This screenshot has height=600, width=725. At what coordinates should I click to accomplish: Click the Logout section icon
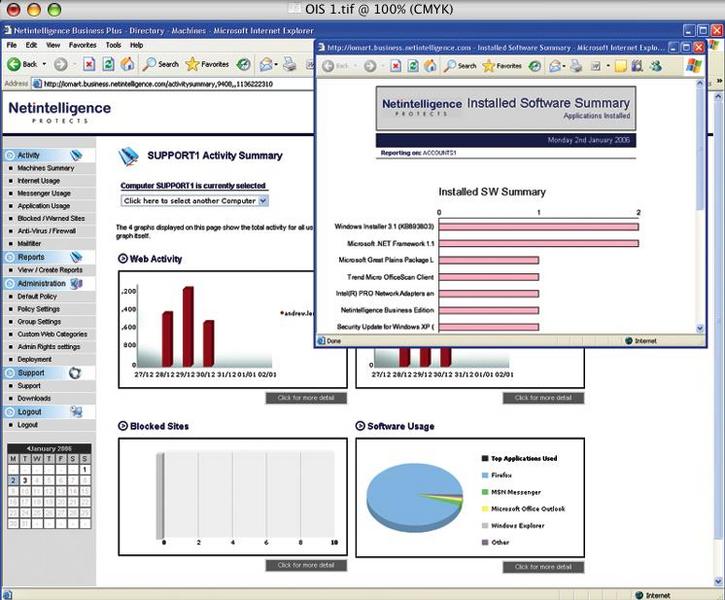pos(76,411)
